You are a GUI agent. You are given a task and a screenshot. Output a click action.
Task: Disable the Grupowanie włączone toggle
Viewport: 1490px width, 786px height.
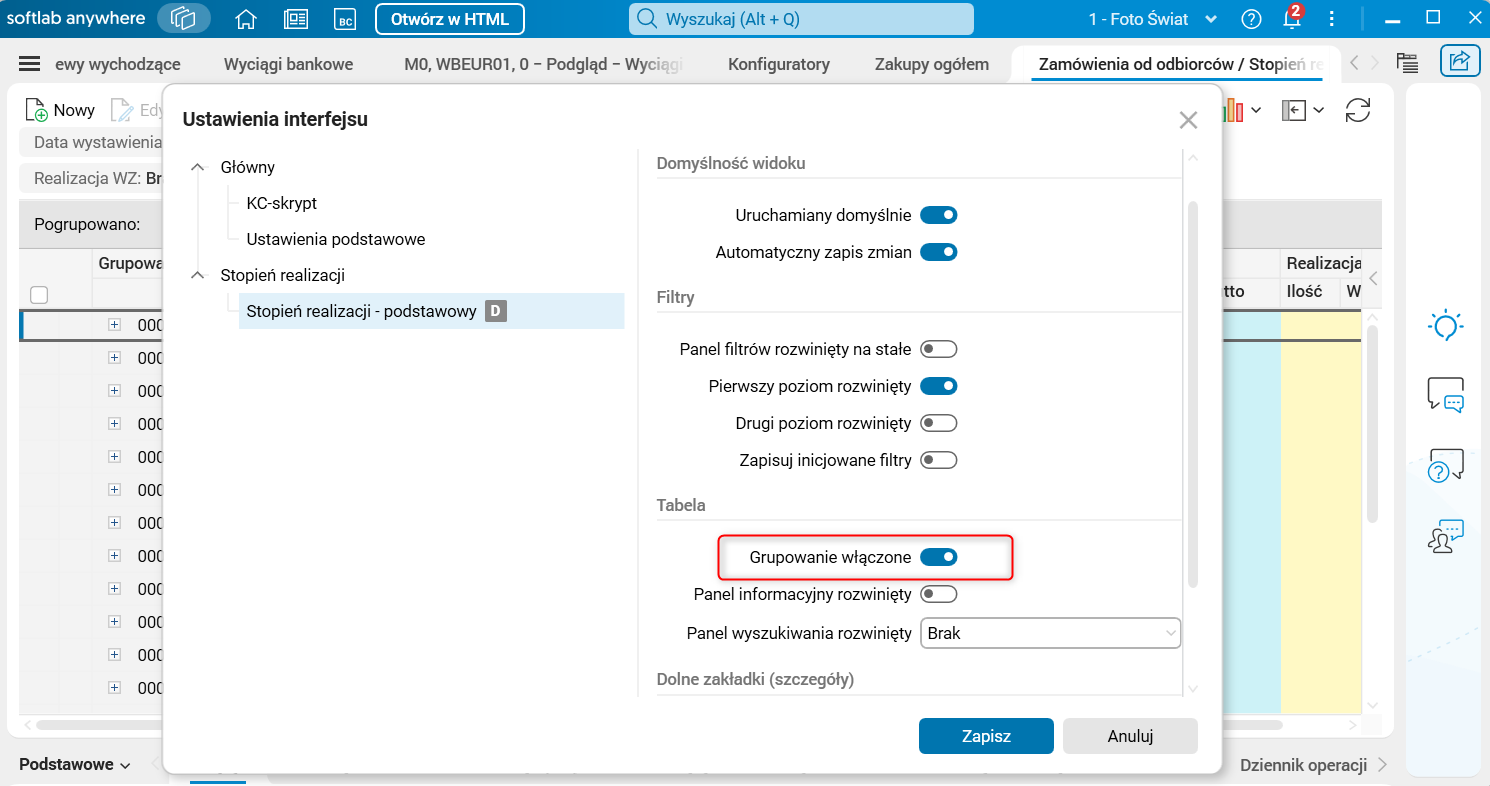click(x=938, y=557)
